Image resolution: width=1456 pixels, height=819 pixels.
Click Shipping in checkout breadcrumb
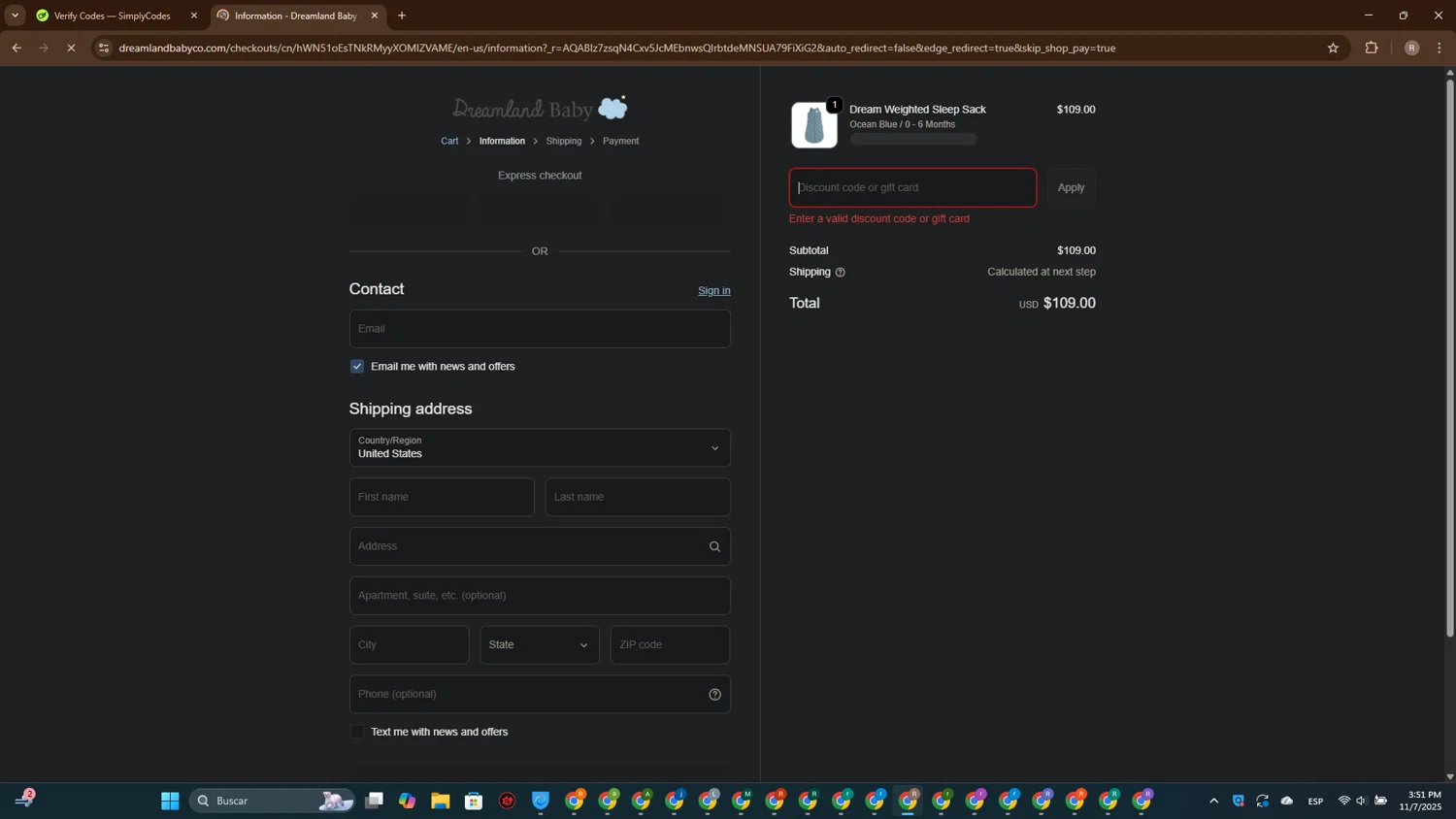point(564,141)
